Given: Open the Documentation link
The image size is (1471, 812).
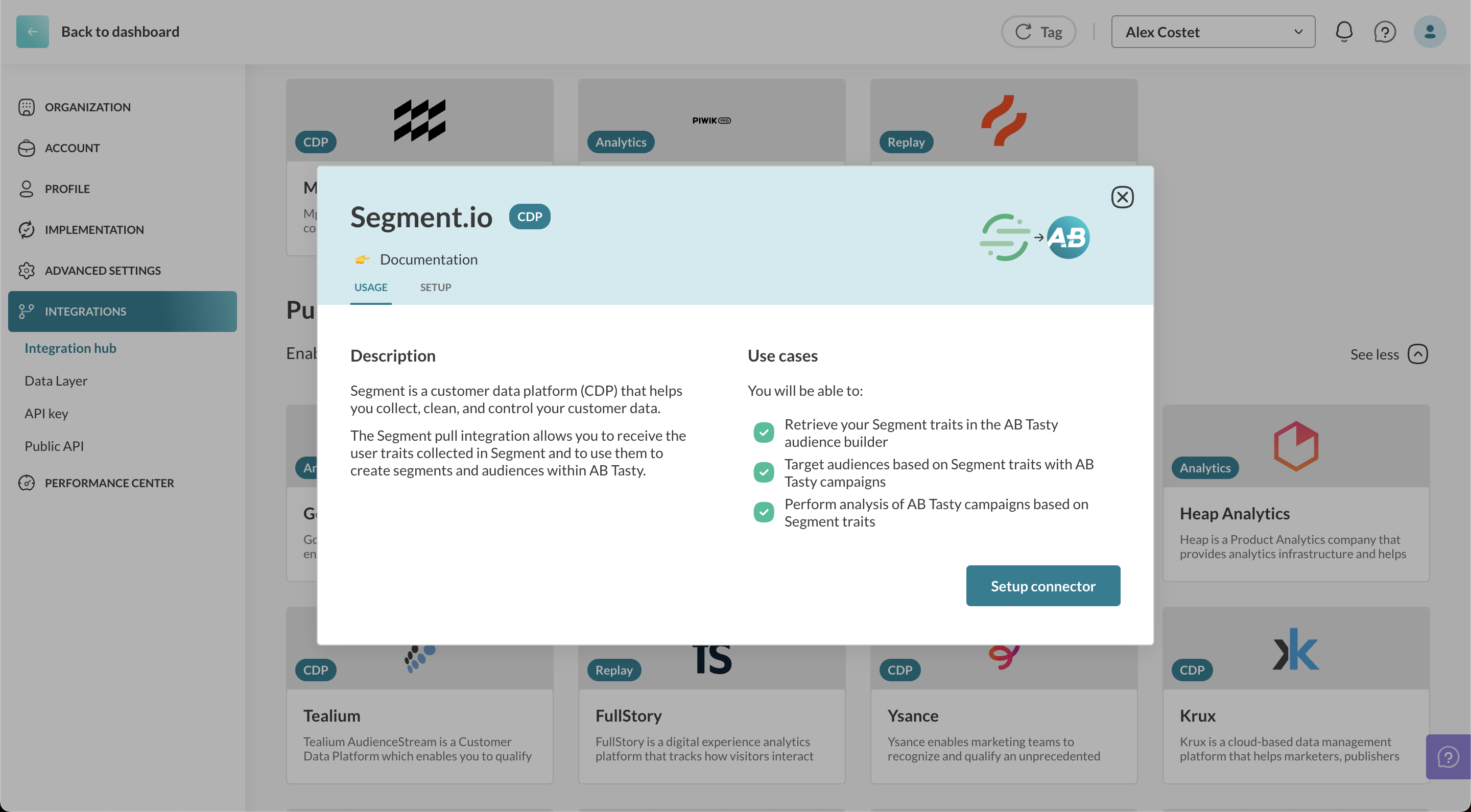Looking at the screenshot, I should point(429,260).
